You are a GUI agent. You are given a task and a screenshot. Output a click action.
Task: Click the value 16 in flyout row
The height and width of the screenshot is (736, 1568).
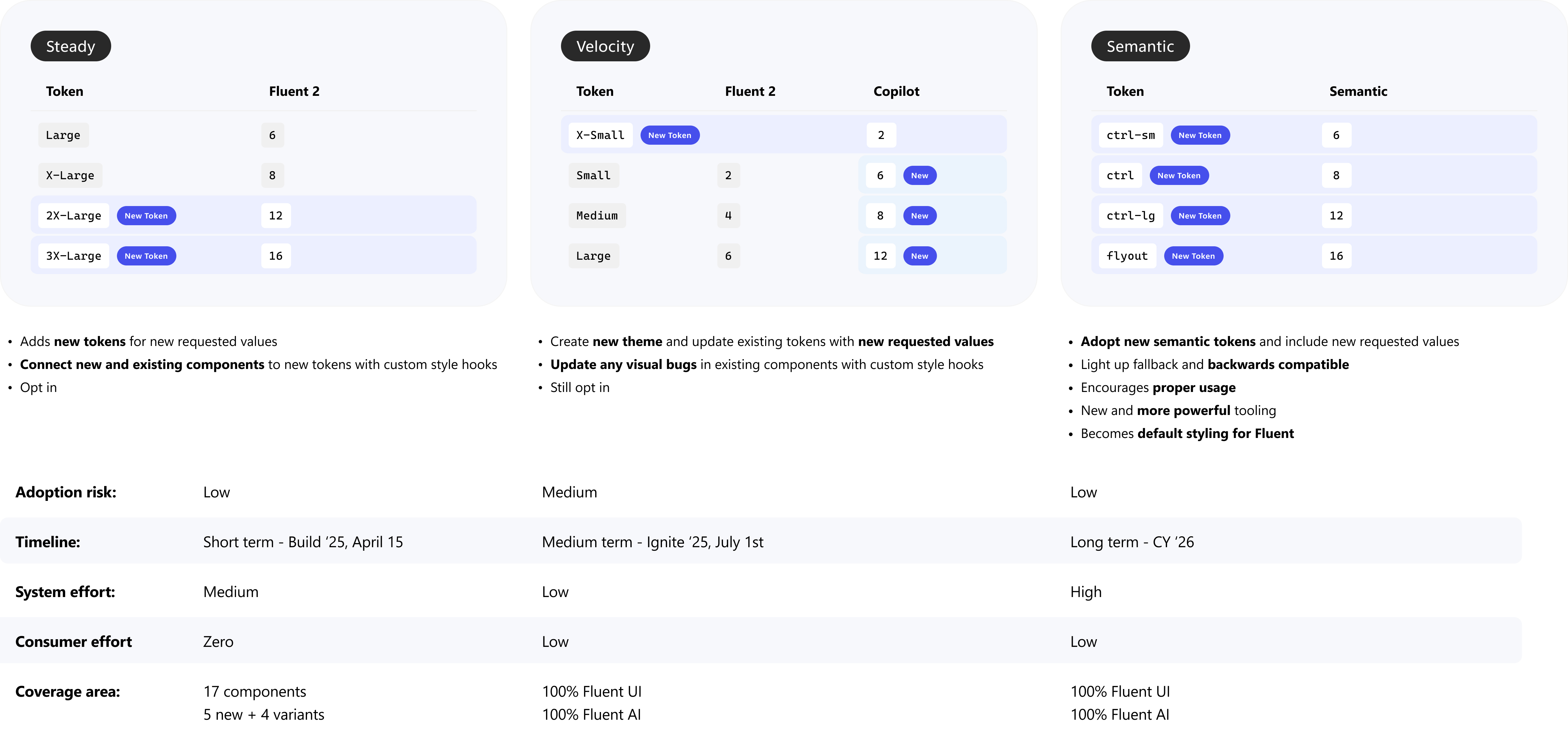tap(1336, 256)
